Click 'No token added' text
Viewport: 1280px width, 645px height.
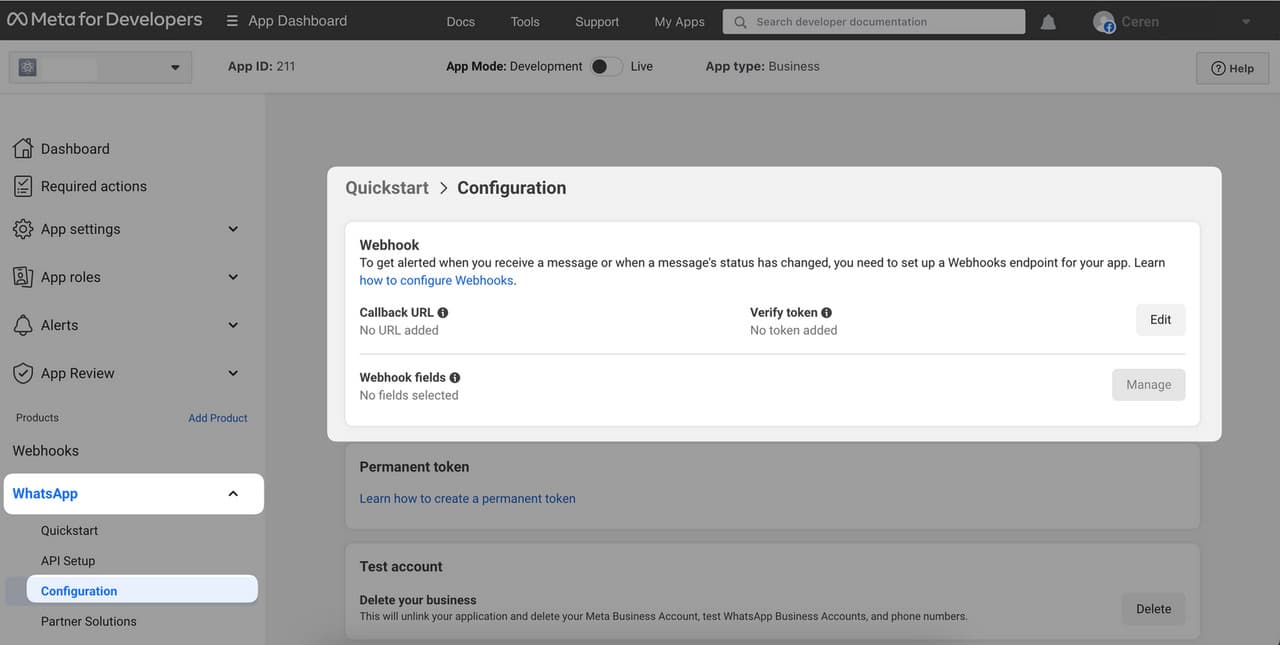pos(794,330)
